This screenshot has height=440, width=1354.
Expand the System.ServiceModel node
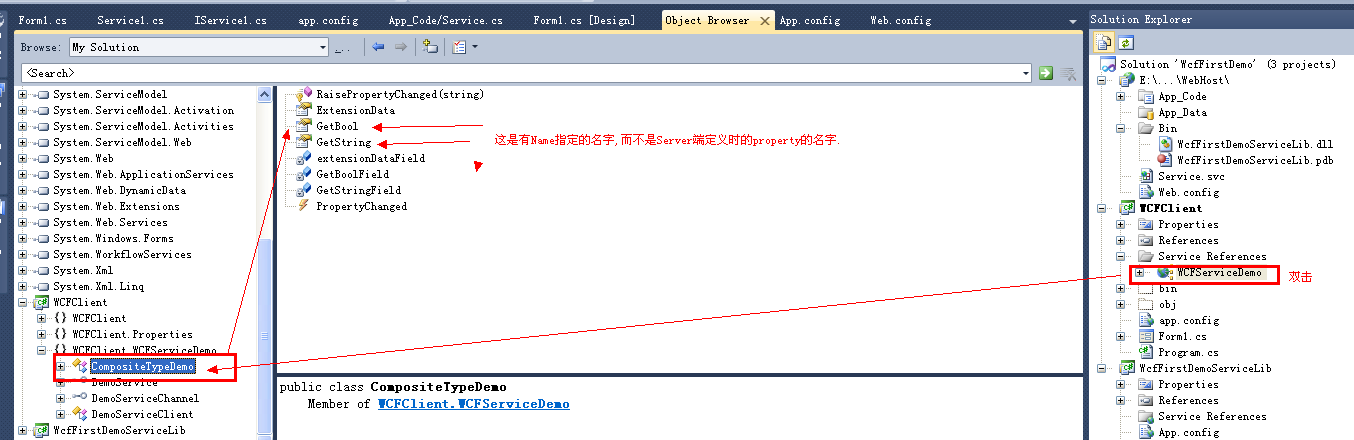(23, 94)
